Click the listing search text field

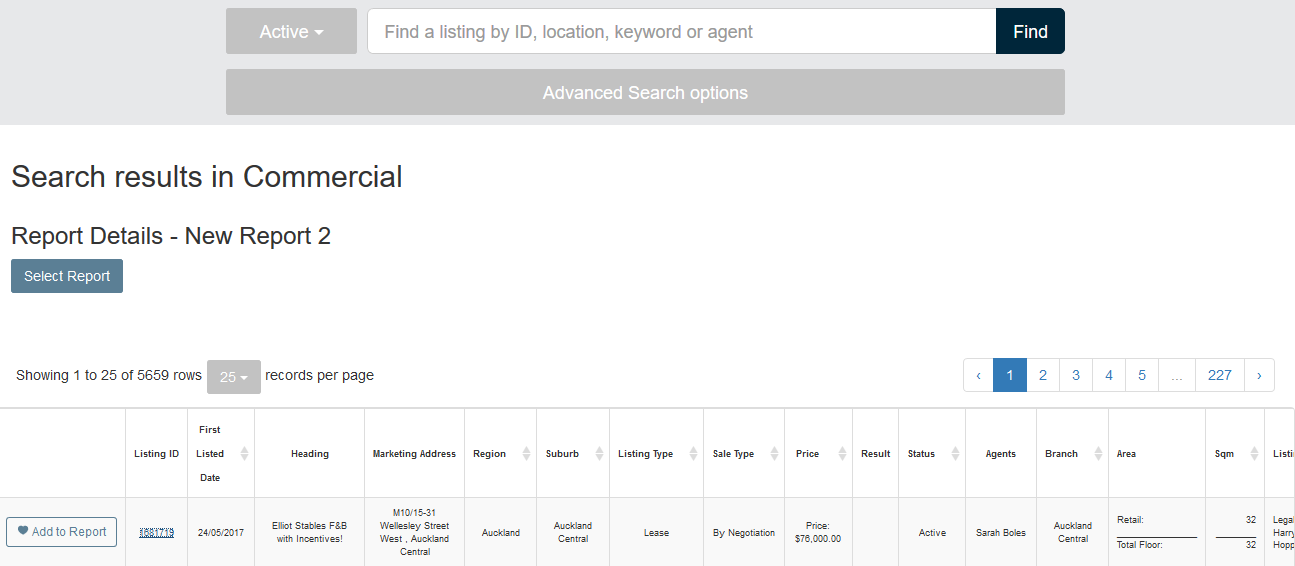coord(681,31)
